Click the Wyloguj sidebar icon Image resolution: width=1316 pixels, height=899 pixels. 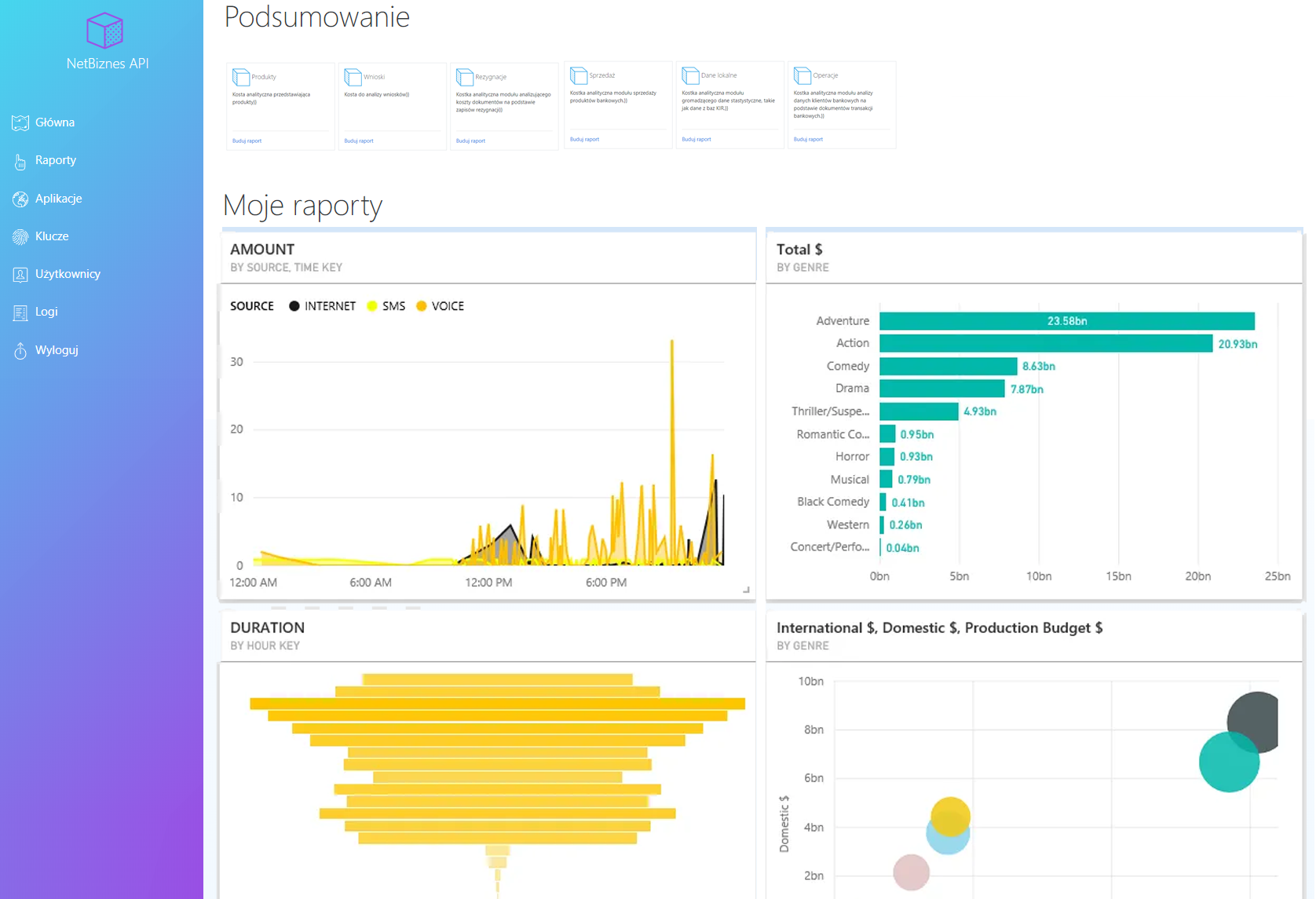tap(20, 351)
